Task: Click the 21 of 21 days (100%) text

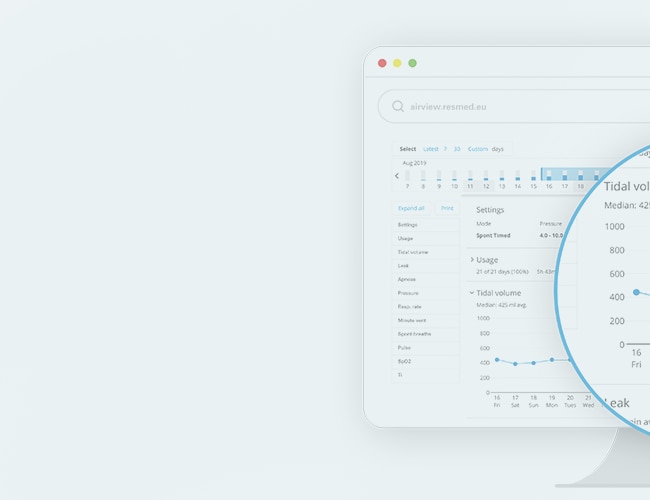Action: pos(502,272)
